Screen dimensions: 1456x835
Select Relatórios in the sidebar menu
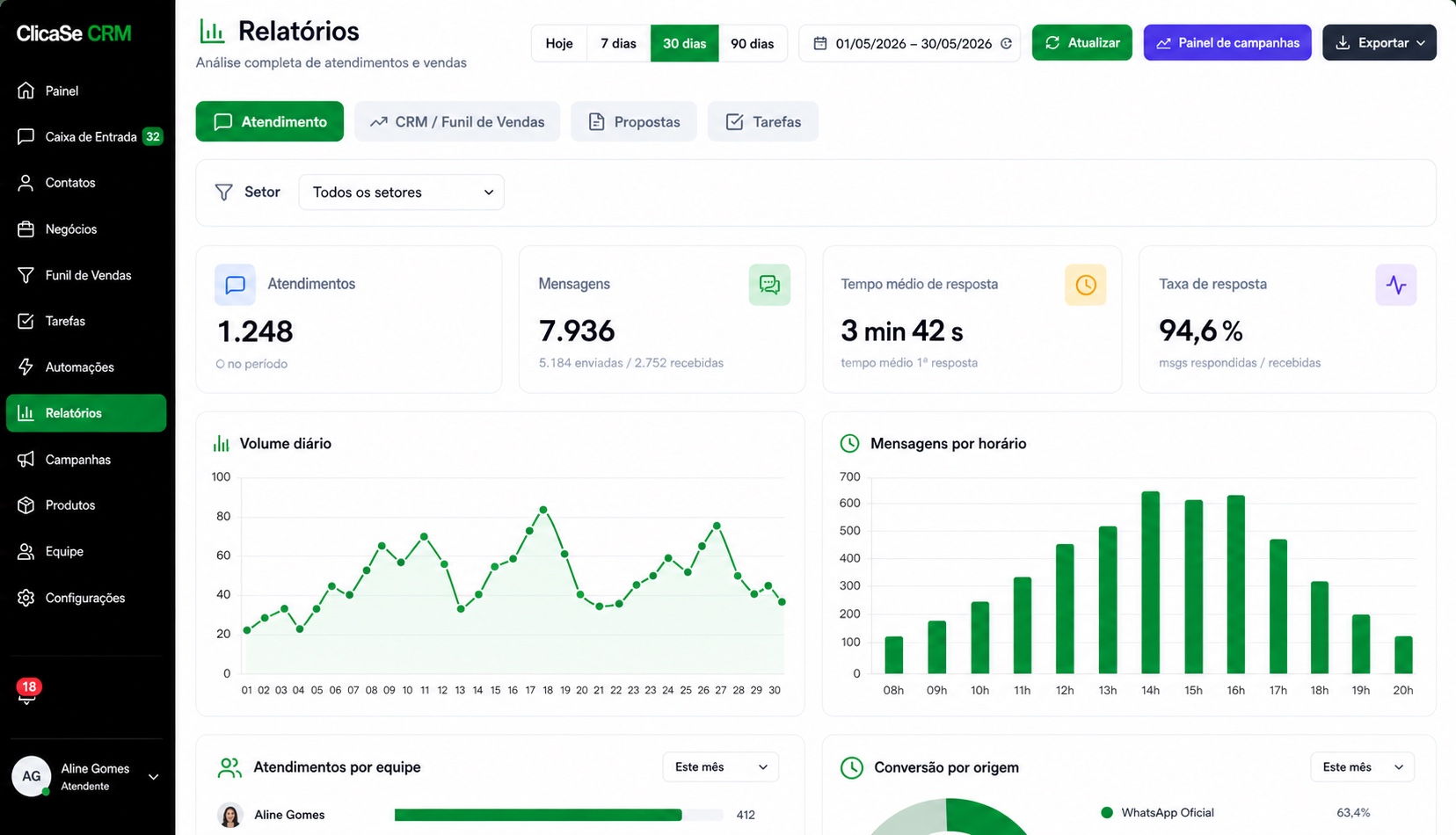86,413
